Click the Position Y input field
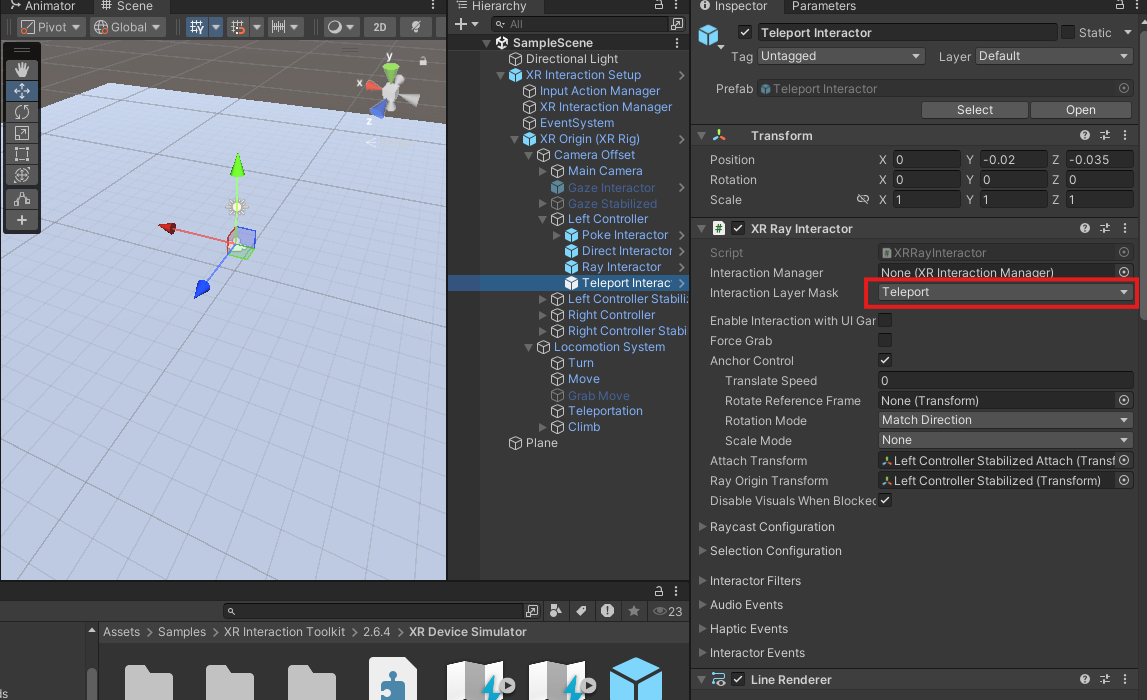Image resolution: width=1147 pixels, height=700 pixels. click(1013, 159)
